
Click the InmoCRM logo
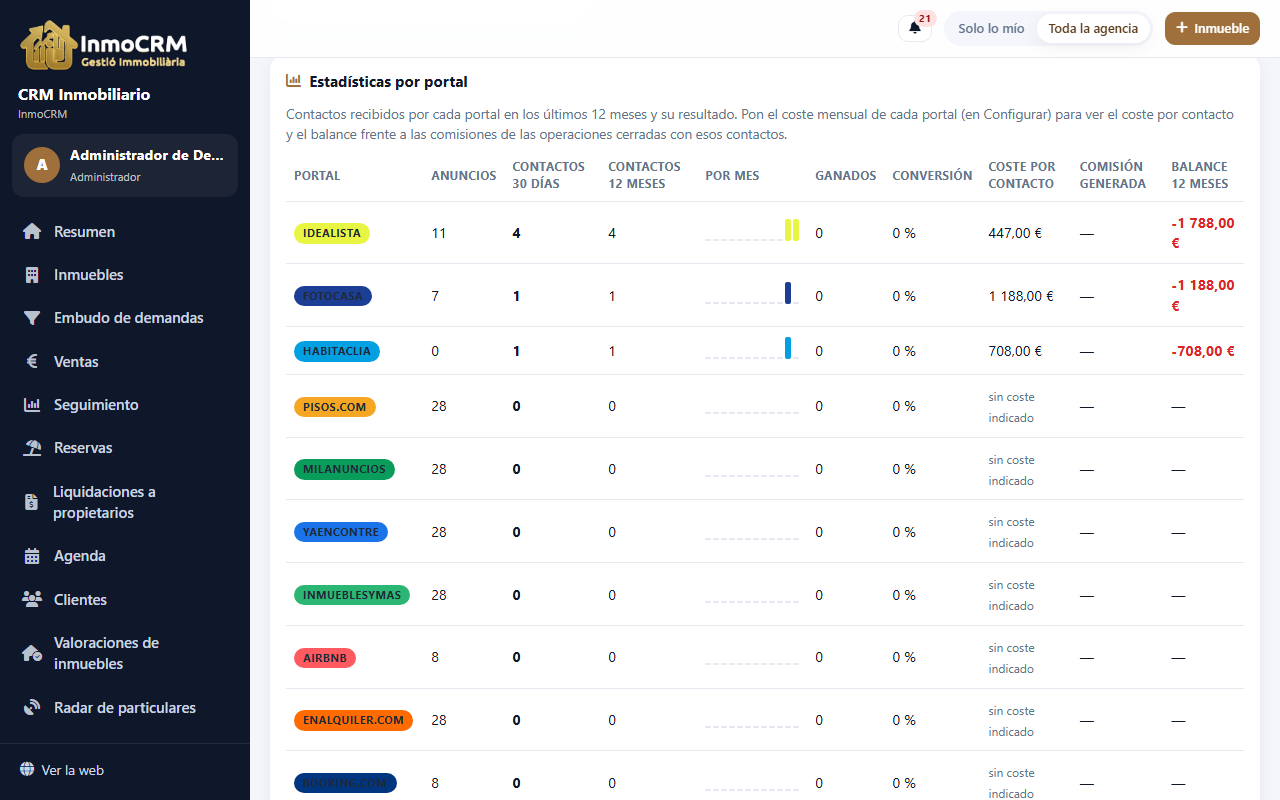(103, 46)
